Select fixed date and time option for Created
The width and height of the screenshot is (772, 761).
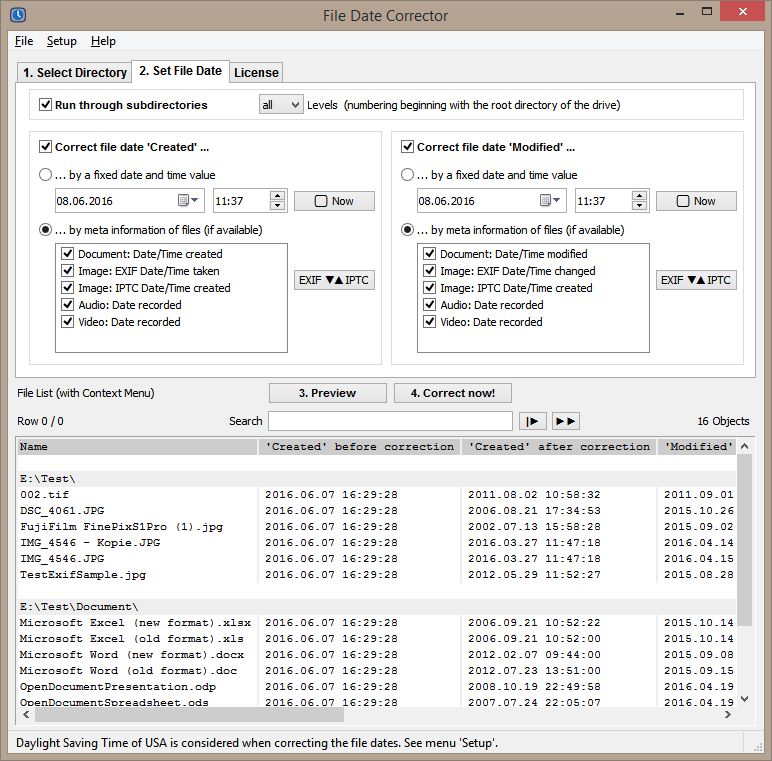point(46,174)
